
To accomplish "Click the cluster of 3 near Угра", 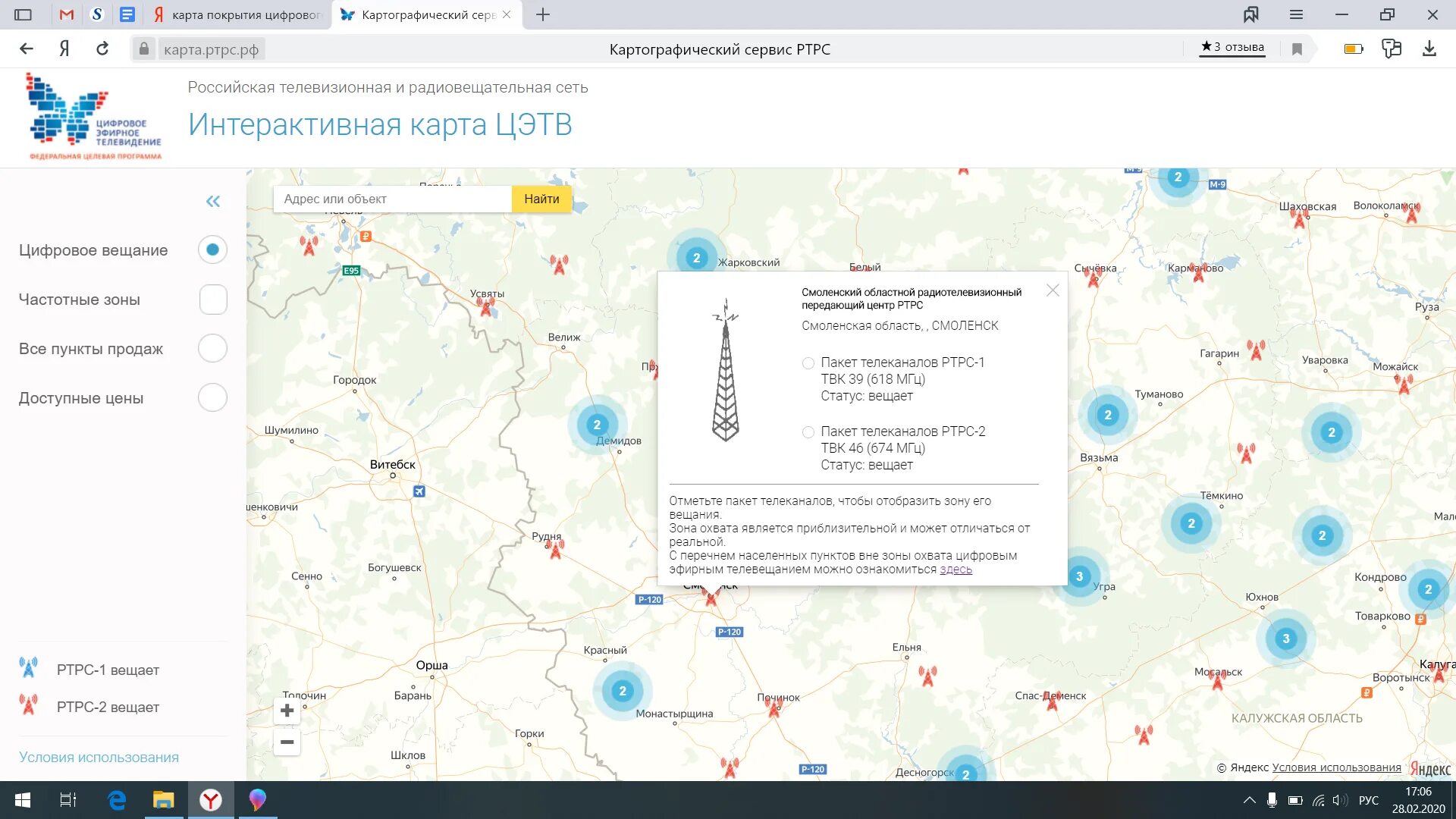I will pyautogui.click(x=1079, y=576).
